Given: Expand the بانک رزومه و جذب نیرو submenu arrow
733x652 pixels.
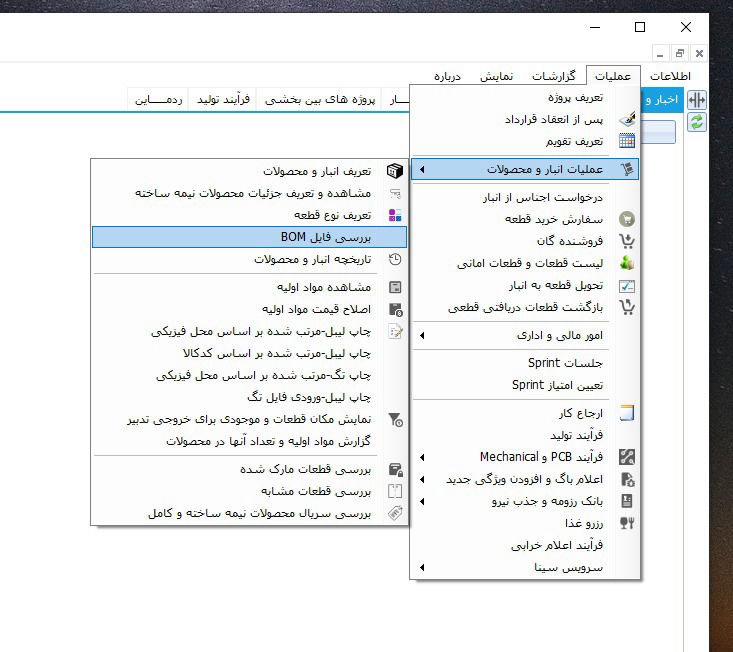Looking at the screenshot, I should (x=422, y=502).
